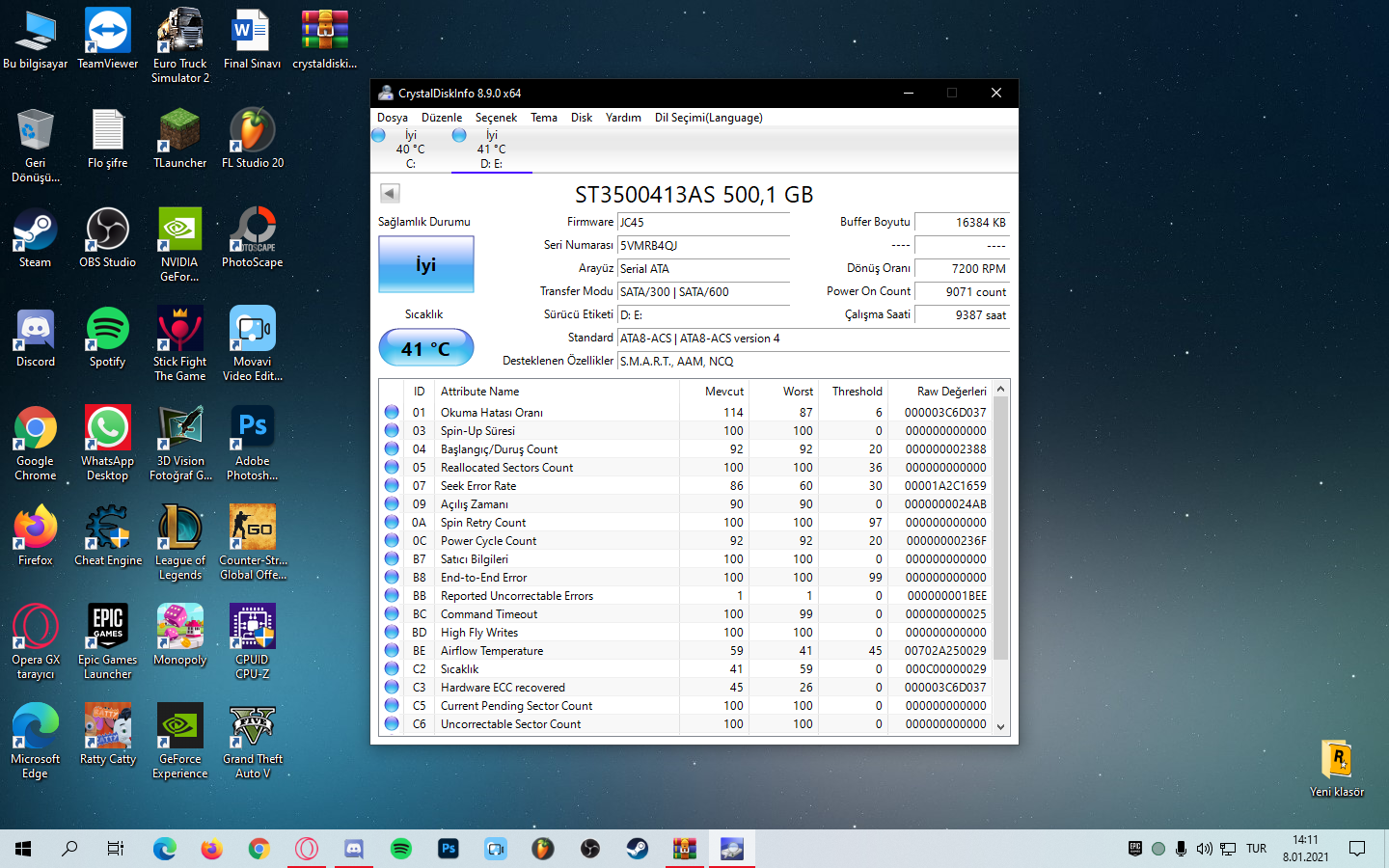Open Geri Dönüşüm recycle bin icon
The height and width of the screenshot is (868, 1389).
pos(36,146)
